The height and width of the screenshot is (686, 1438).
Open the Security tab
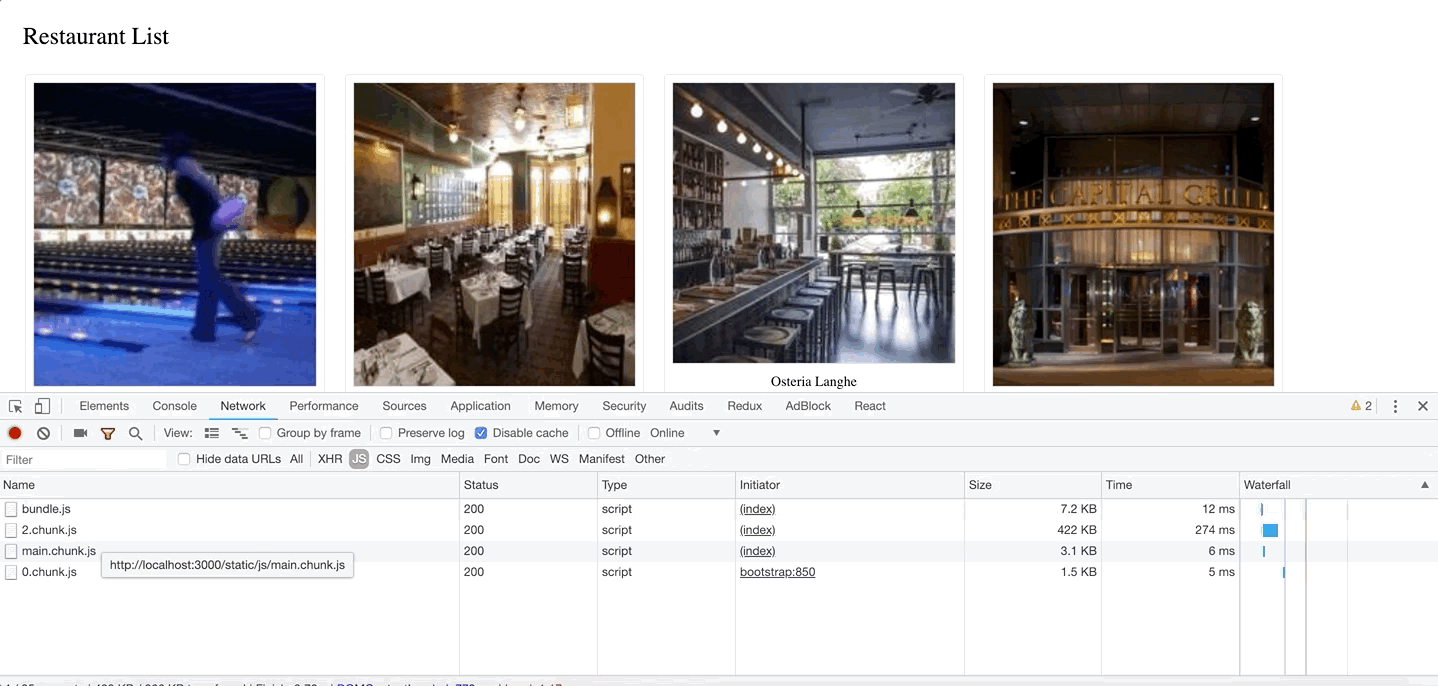(x=624, y=406)
